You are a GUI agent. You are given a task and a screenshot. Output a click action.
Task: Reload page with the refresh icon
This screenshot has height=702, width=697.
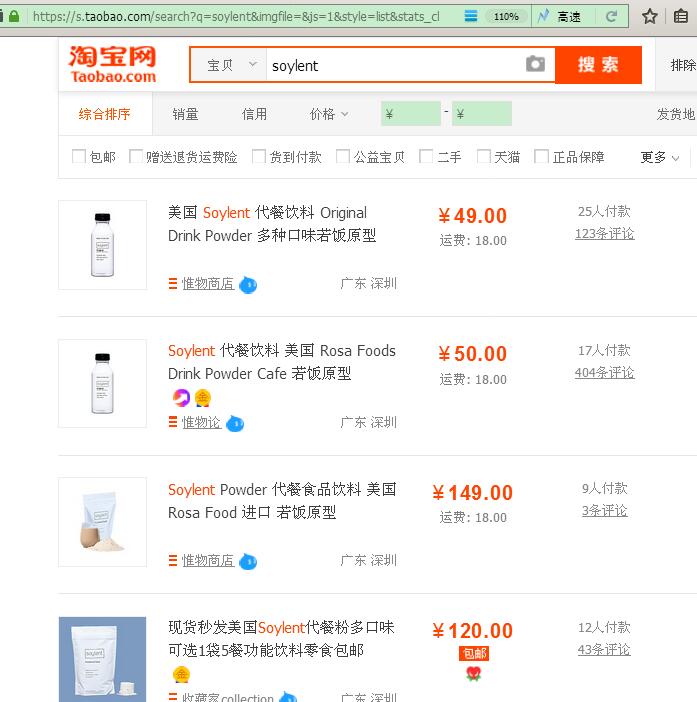click(x=611, y=17)
